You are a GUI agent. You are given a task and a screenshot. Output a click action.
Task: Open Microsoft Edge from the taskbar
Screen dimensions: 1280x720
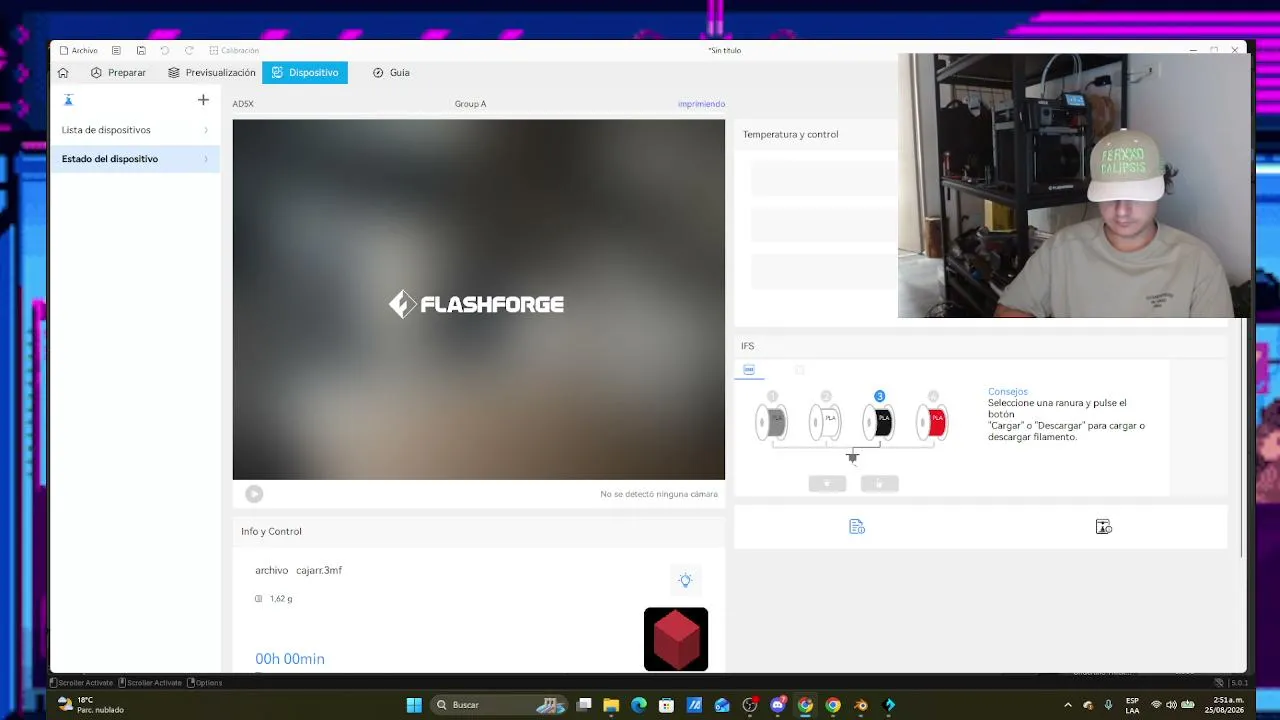[x=639, y=705]
